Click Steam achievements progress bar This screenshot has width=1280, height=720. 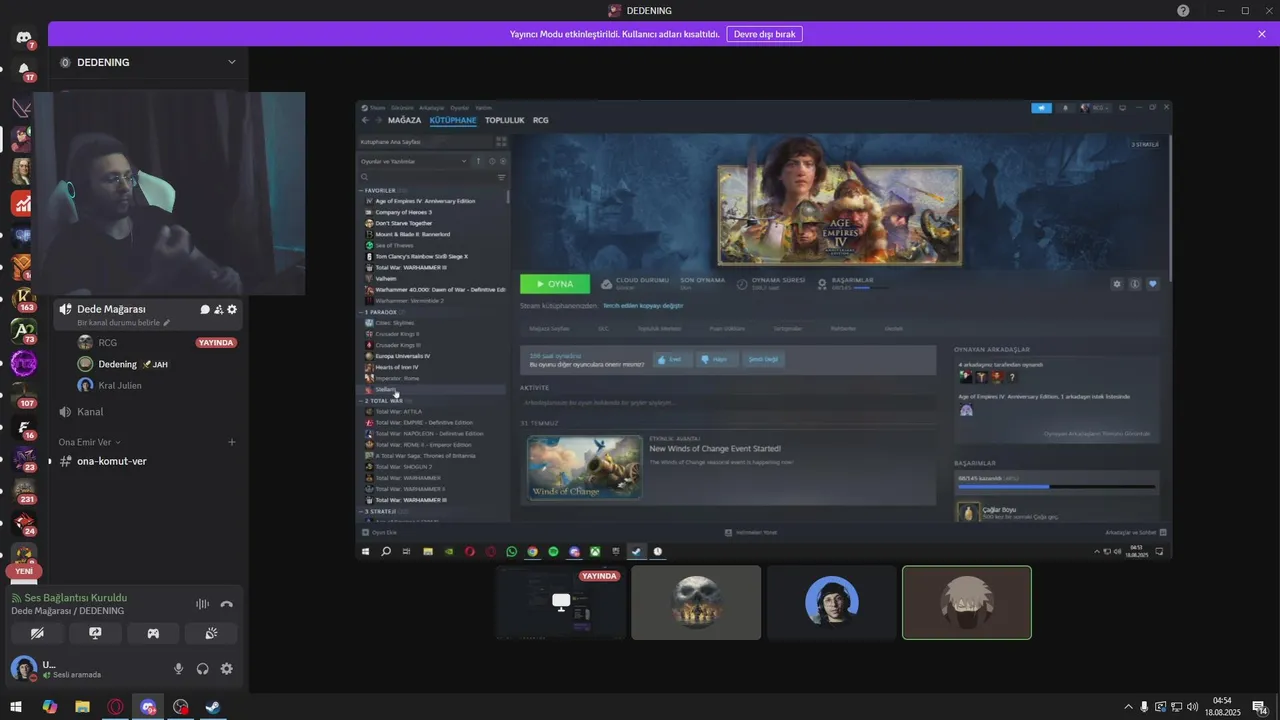pos(1057,486)
